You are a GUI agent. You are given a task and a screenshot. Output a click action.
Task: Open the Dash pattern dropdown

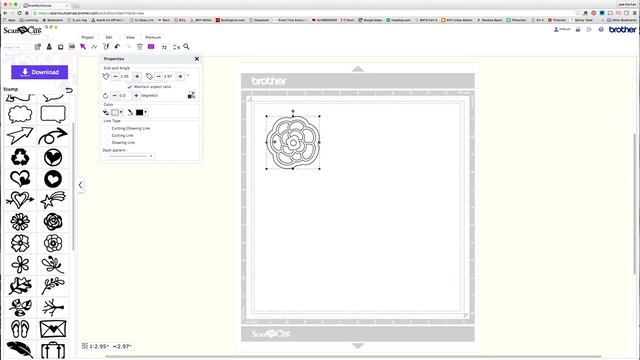[131, 156]
